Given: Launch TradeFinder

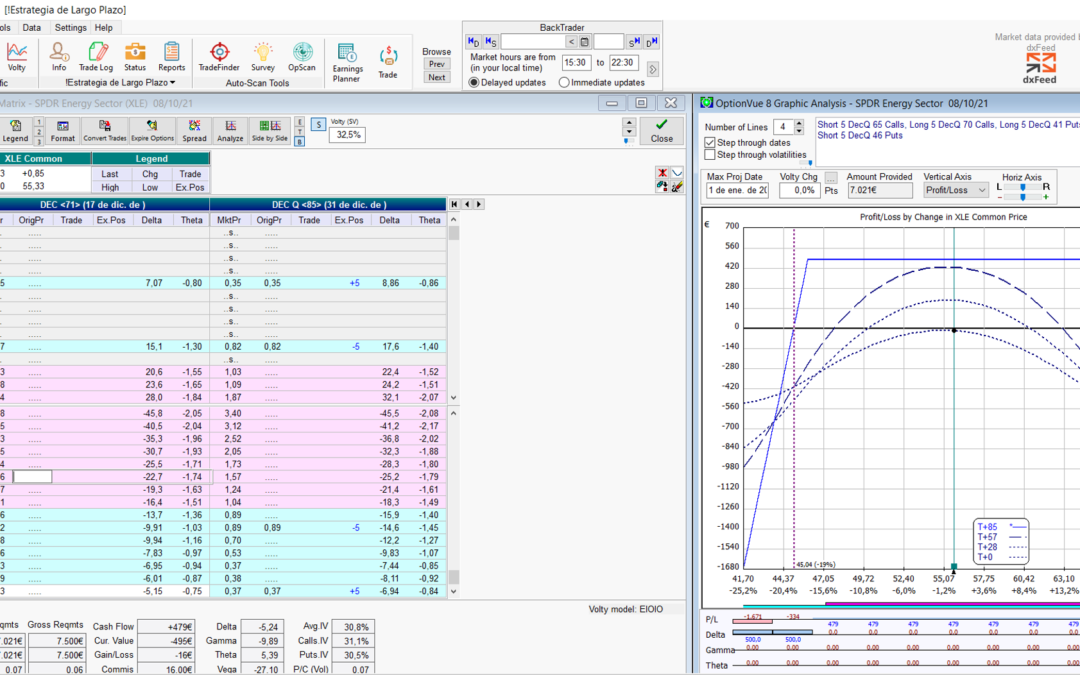Looking at the screenshot, I should coord(219,56).
